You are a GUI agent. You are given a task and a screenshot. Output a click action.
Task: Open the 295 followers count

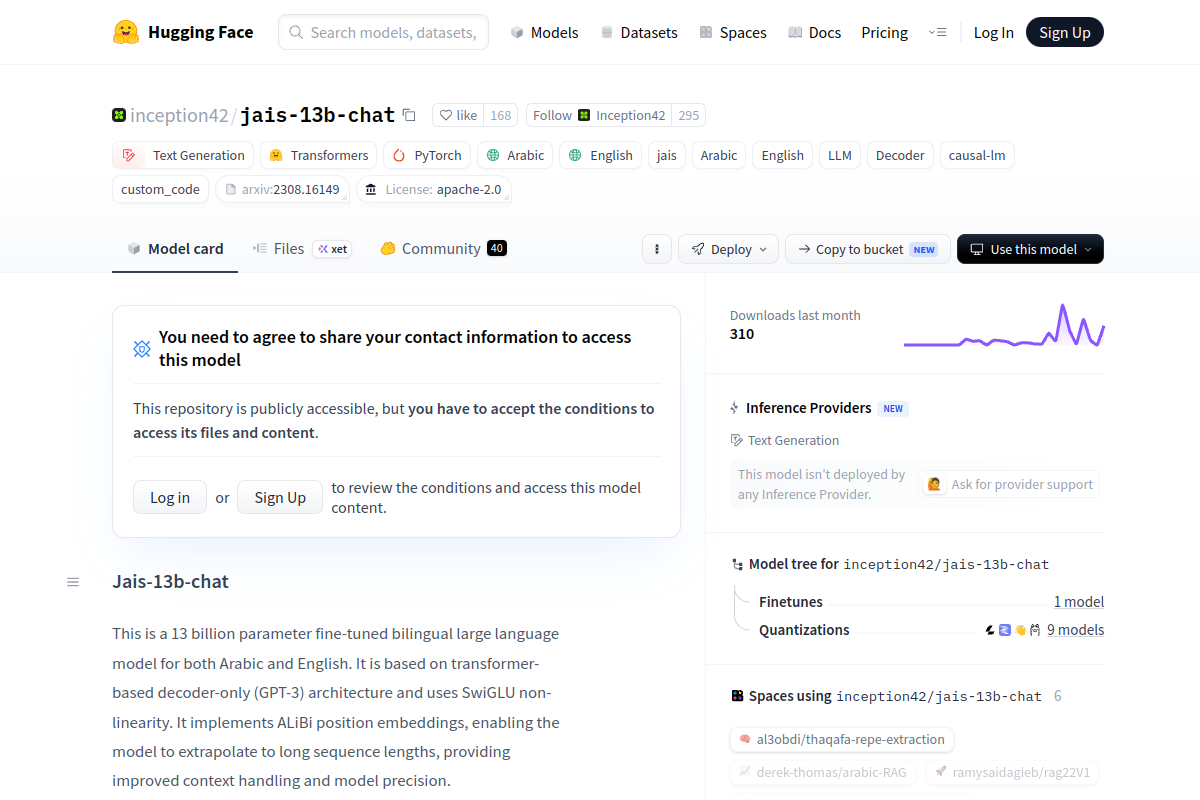(688, 115)
